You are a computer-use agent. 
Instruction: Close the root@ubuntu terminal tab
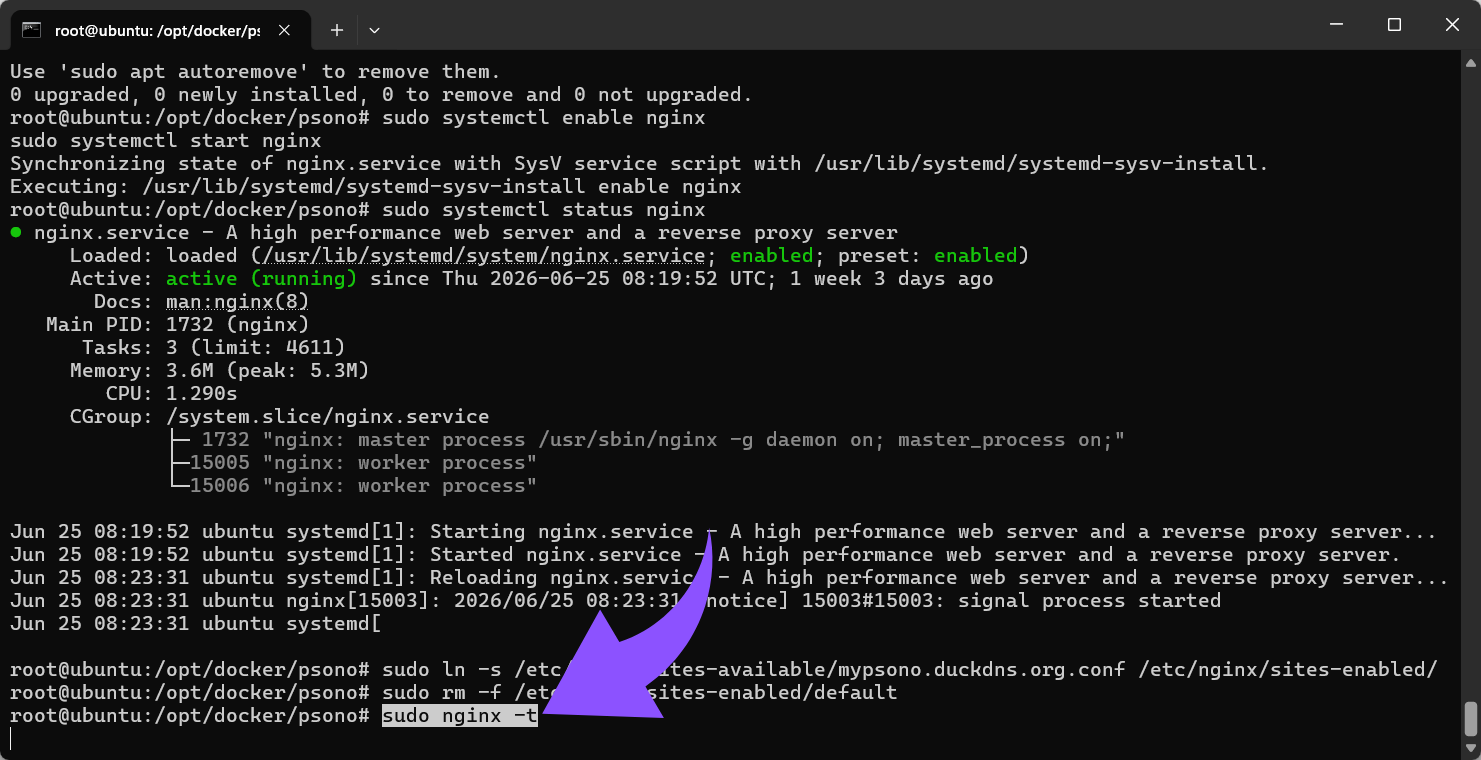284,30
